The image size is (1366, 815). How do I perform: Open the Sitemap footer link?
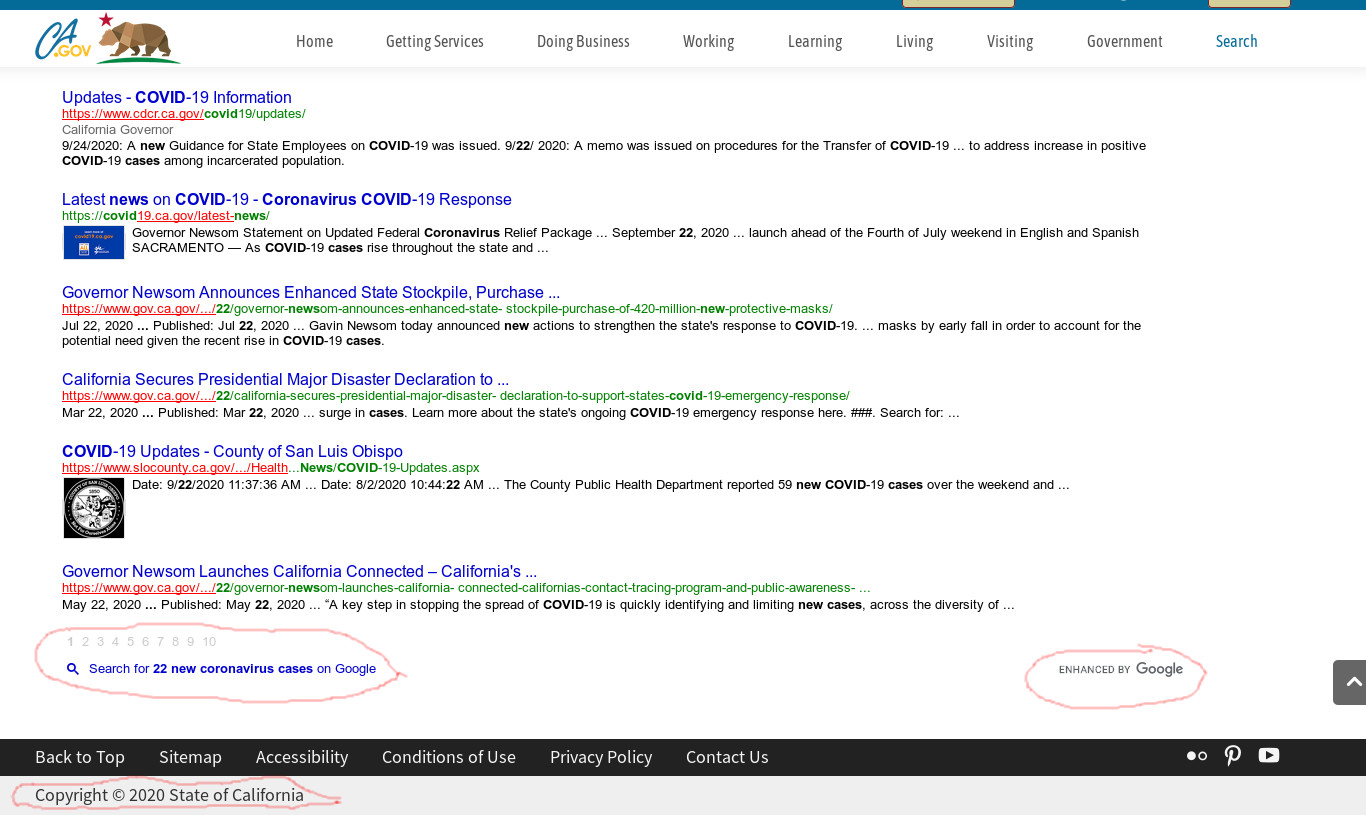coord(190,757)
